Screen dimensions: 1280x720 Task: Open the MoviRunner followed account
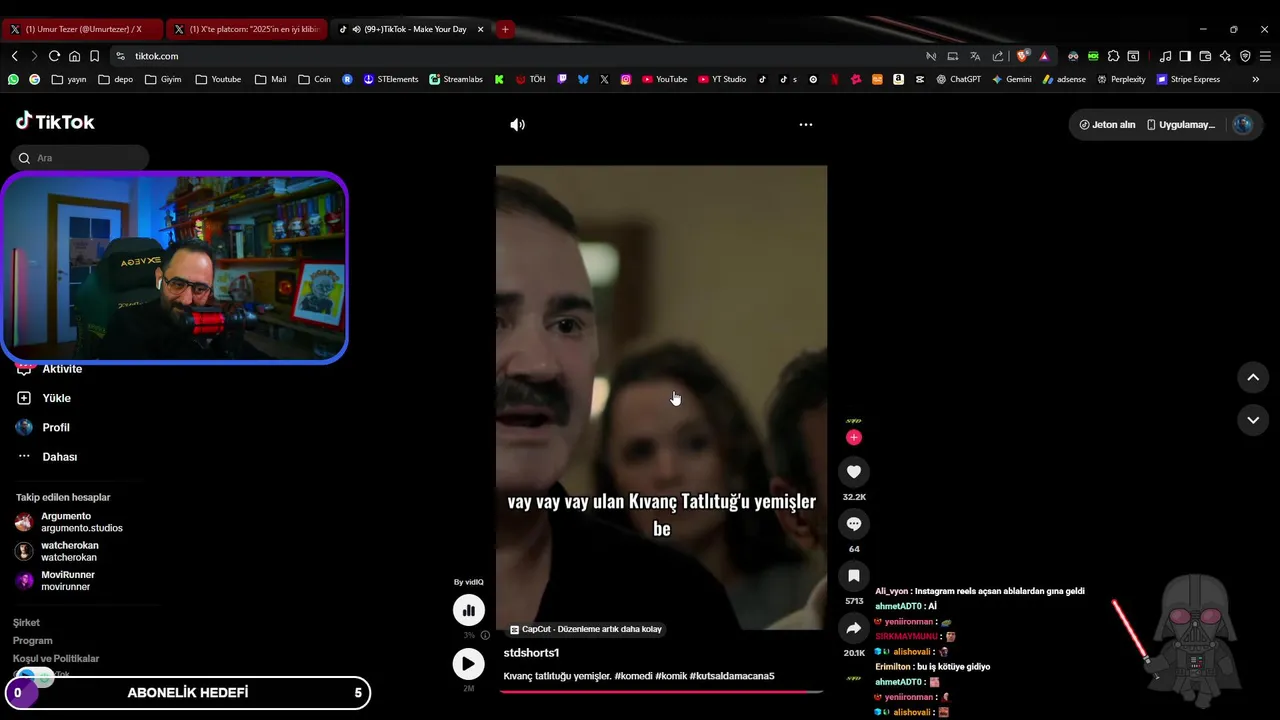(x=55, y=581)
